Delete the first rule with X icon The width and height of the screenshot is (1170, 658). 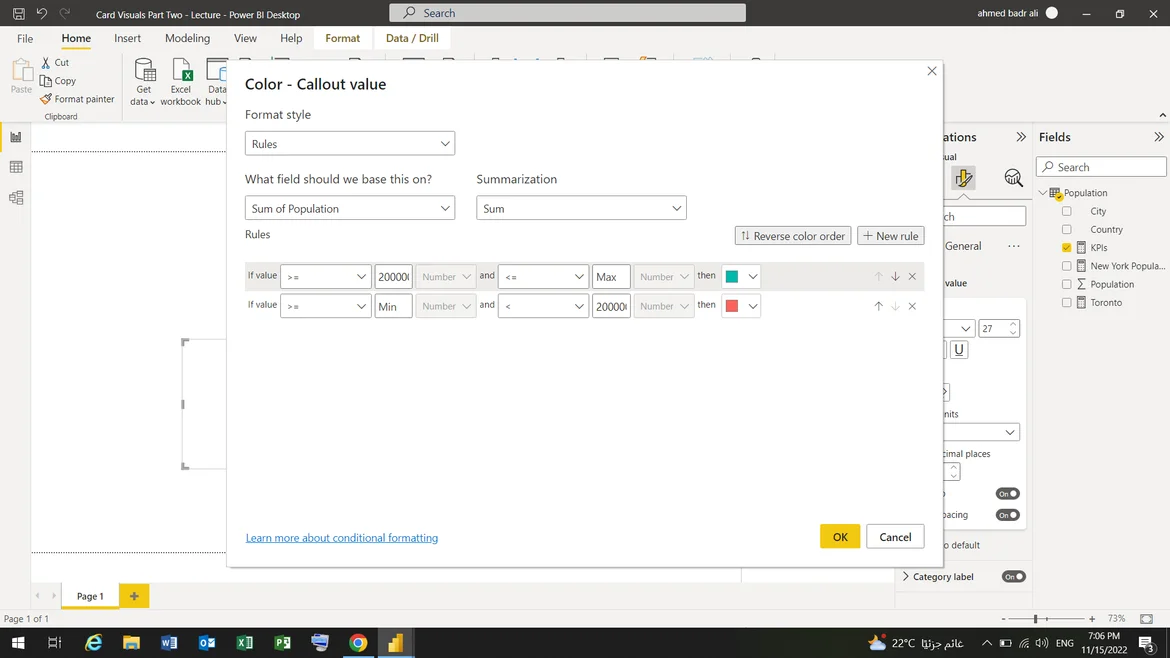point(912,277)
